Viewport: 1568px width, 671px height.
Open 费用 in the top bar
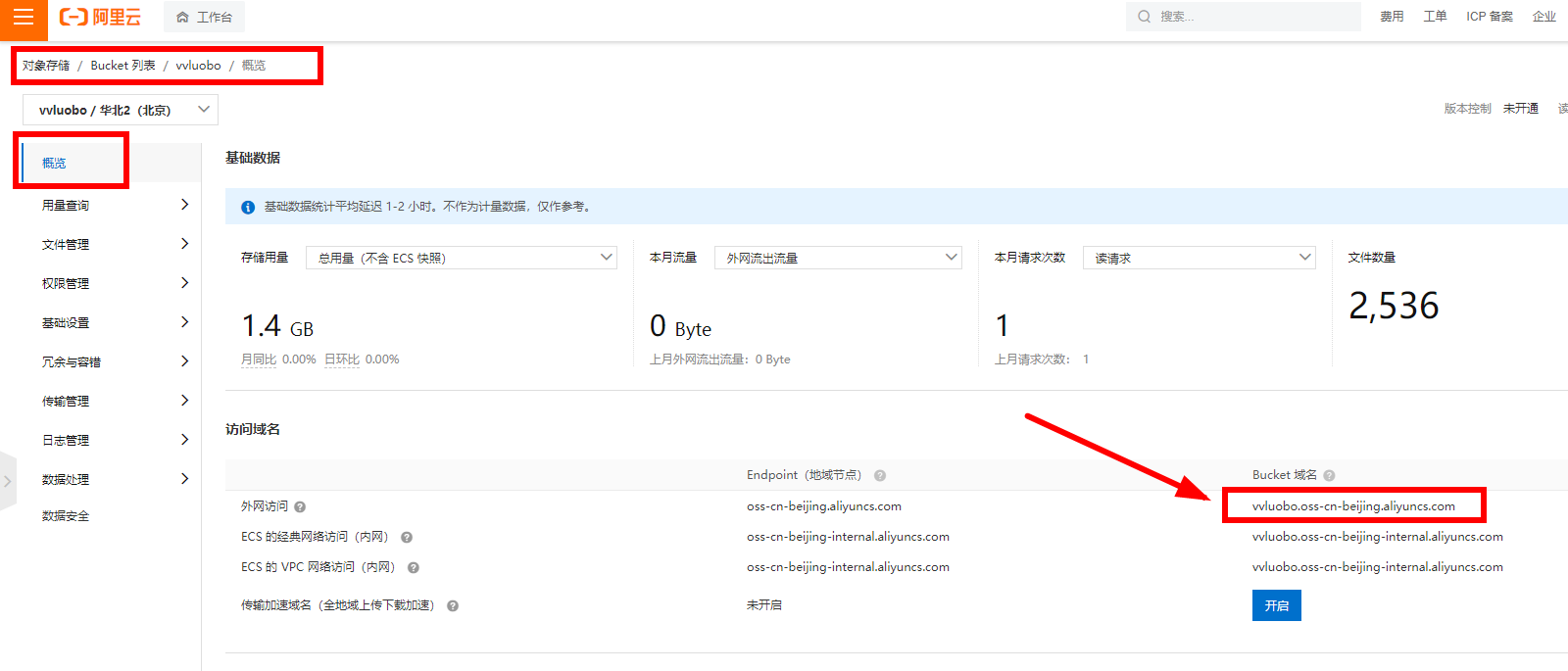click(1392, 17)
